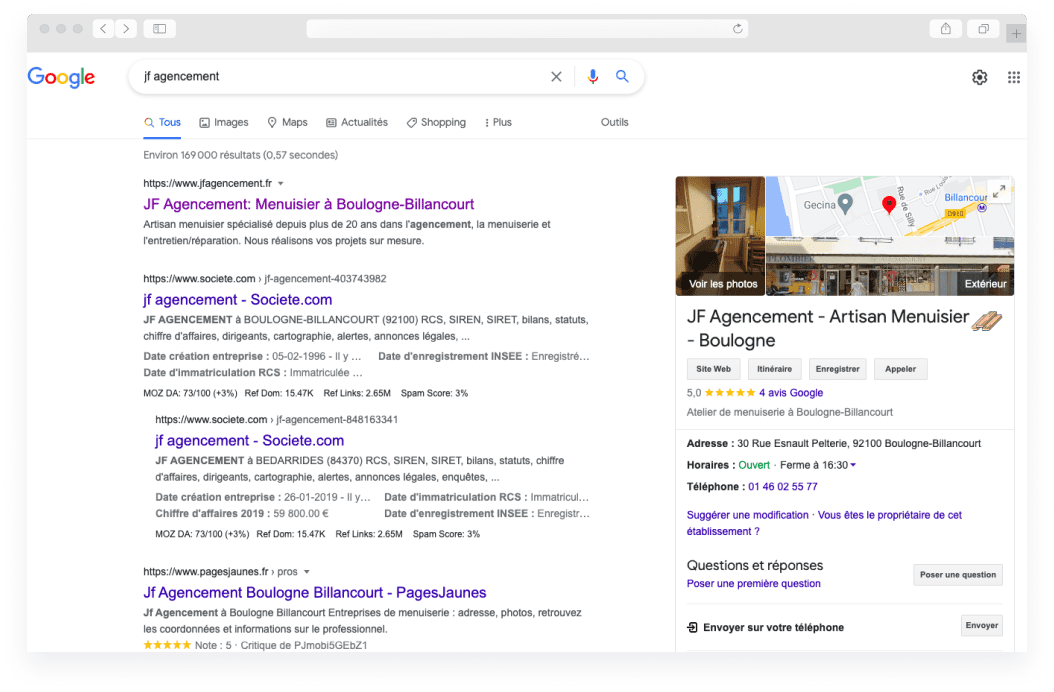Image resolution: width=1054 pixels, height=692 pixels.
Task: Open first jf agencement Societe.com result
Action: coord(237,300)
